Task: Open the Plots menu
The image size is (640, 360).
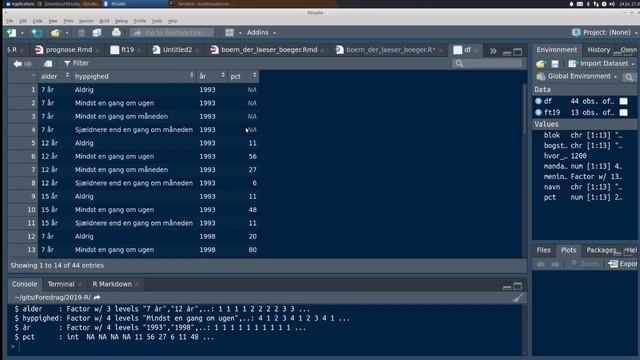Action: (68, 21)
